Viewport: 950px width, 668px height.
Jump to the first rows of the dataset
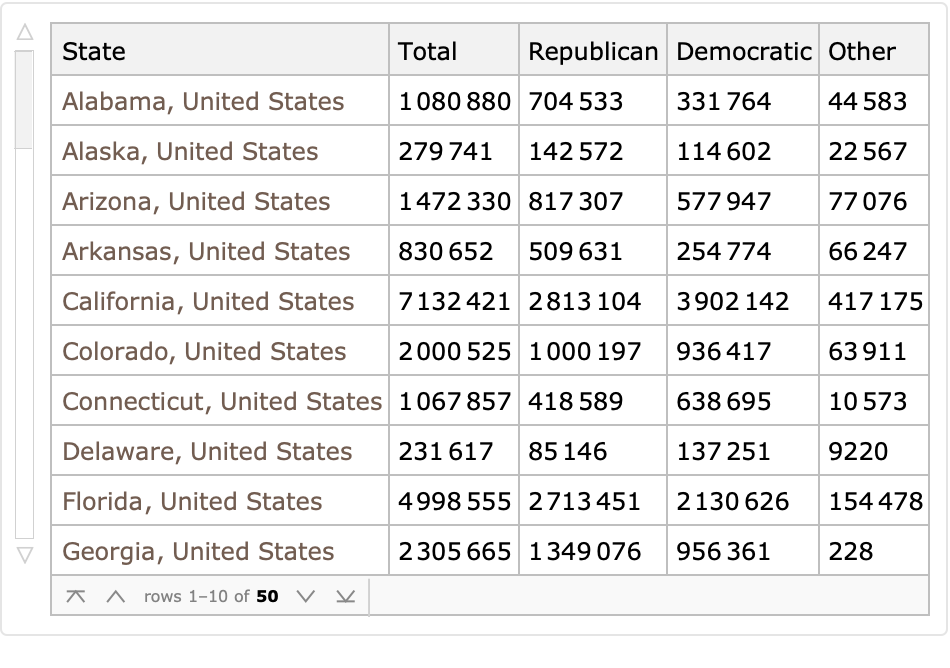76,597
